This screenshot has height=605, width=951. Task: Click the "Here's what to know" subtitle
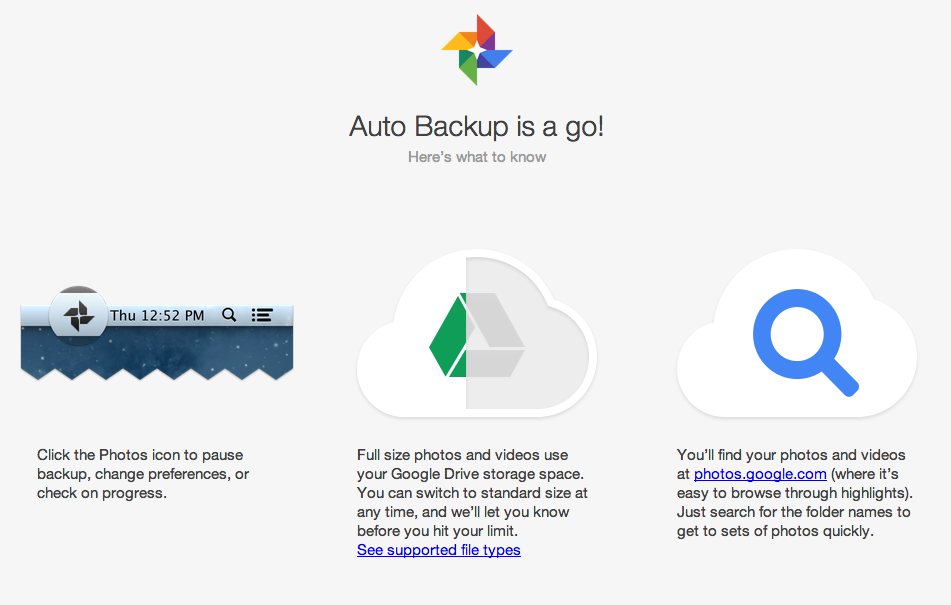477,157
